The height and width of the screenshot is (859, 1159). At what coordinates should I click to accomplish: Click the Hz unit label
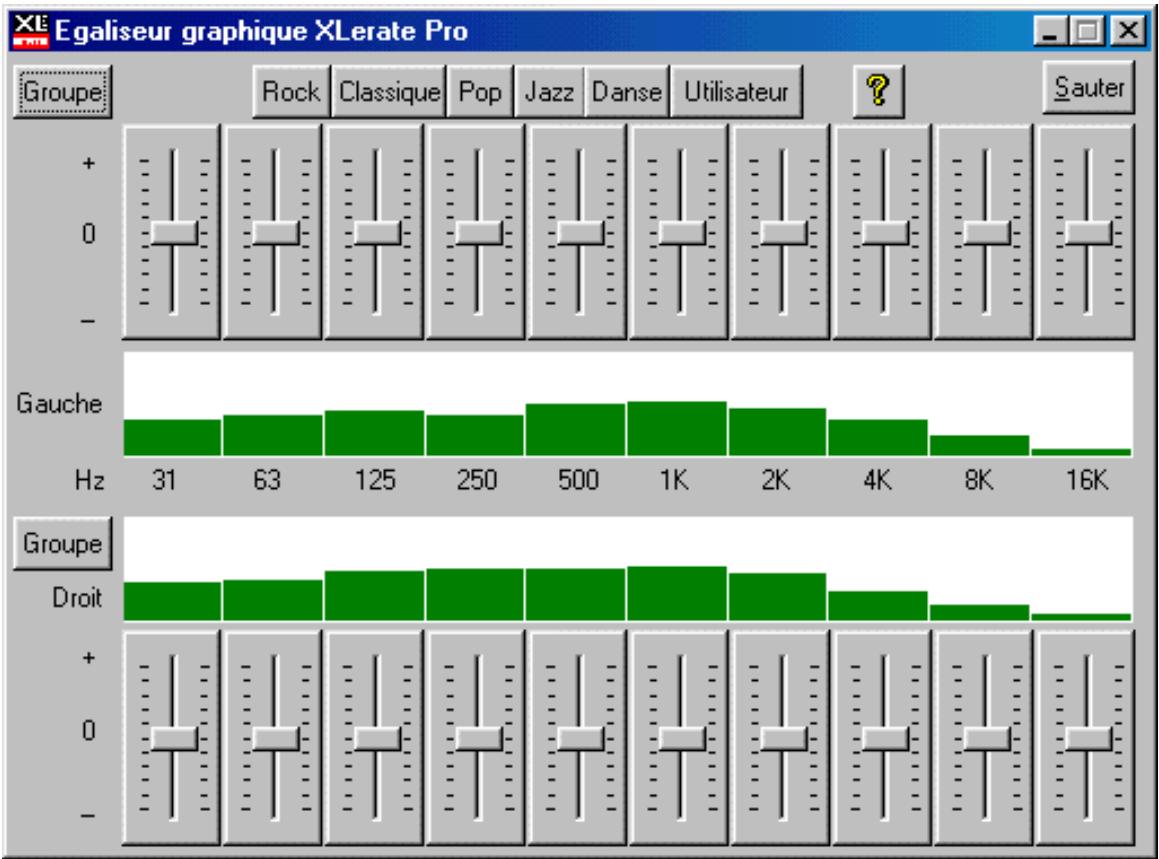89,481
